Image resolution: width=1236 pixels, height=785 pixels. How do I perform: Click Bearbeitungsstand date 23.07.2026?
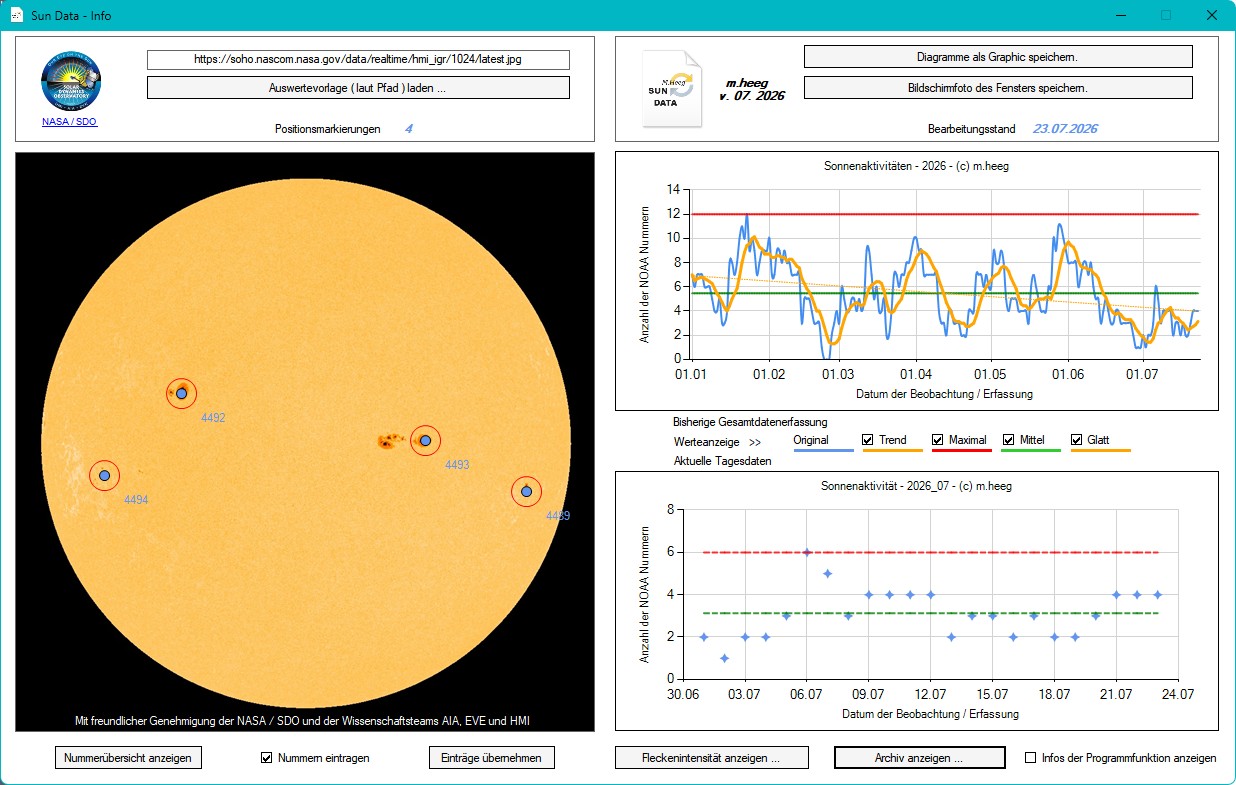[1065, 129]
